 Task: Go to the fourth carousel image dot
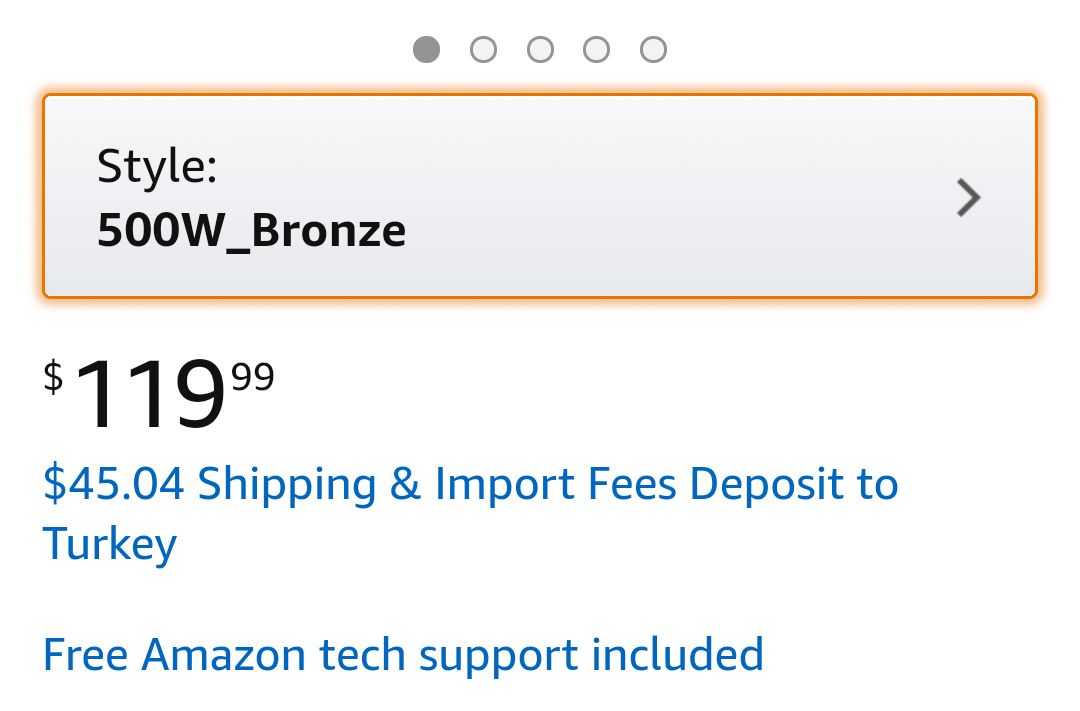tap(597, 49)
